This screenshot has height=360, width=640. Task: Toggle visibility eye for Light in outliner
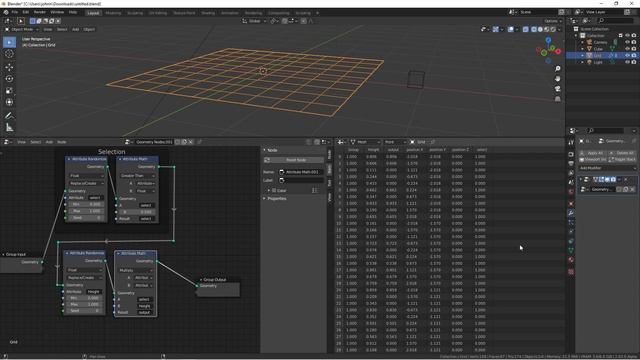click(x=627, y=62)
